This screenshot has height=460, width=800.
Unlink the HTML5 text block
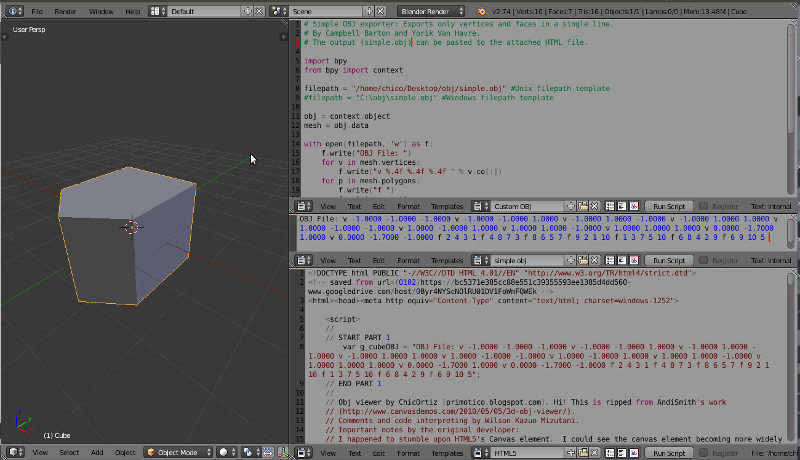(594, 453)
